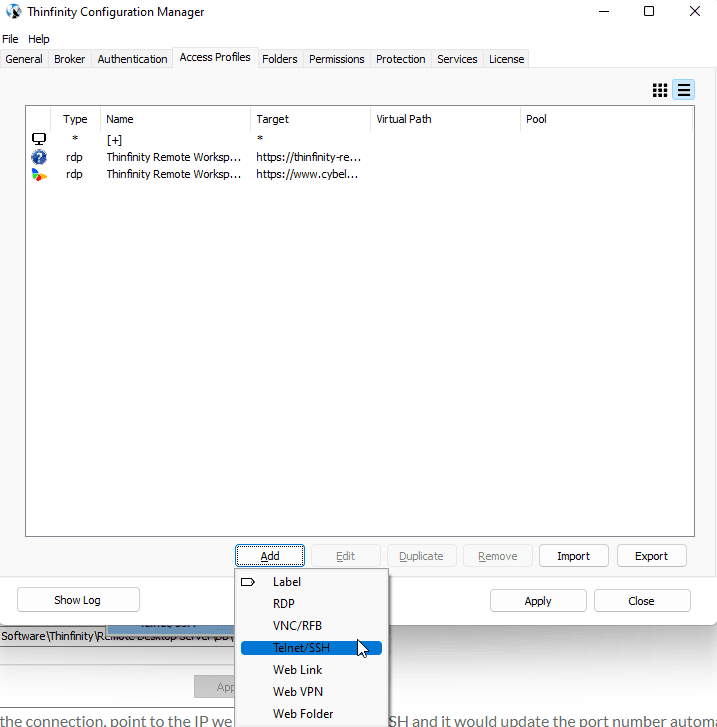Click the Show Log button

click(x=78, y=600)
